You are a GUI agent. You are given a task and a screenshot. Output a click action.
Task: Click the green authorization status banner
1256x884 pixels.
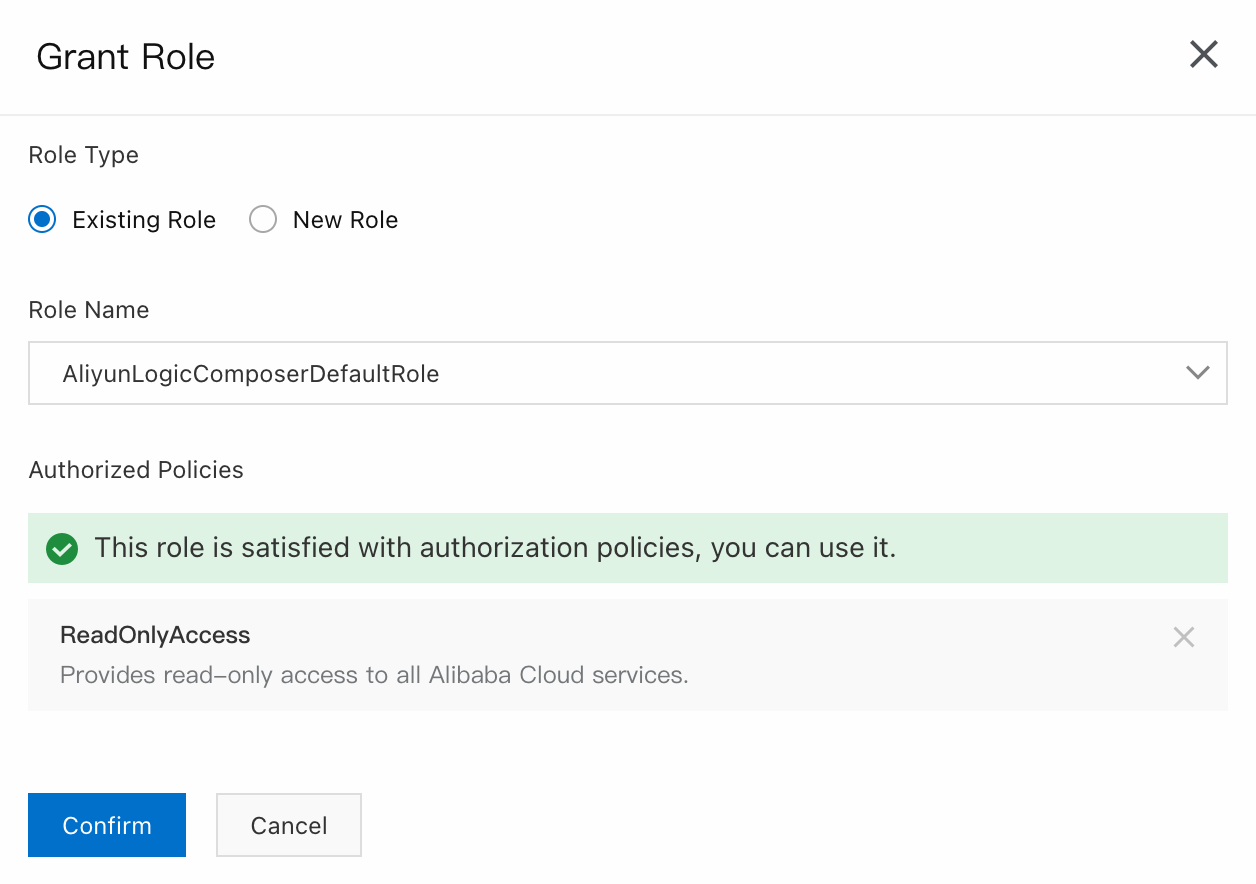[1050, 548]
